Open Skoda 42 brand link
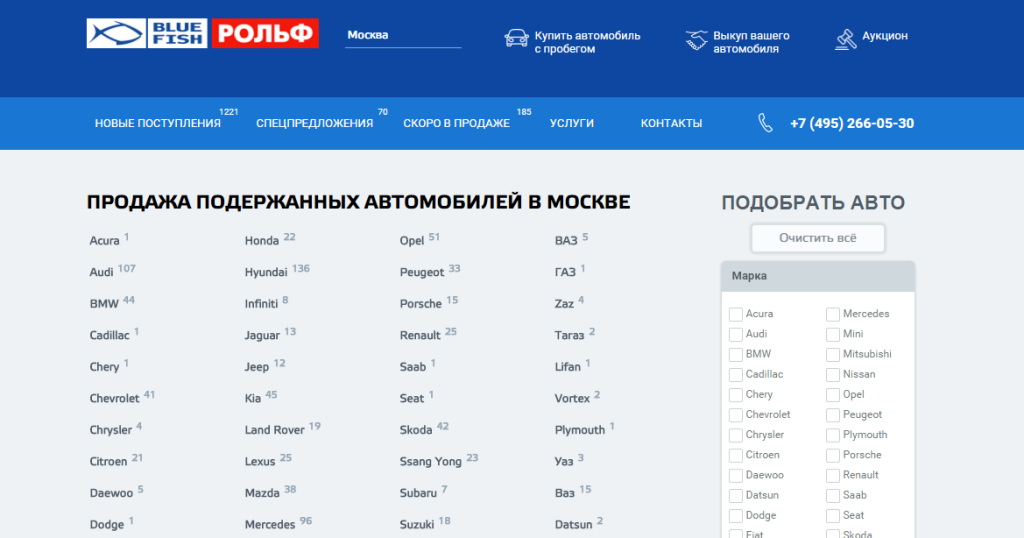Viewport: 1024px width, 538px height. pyautogui.click(x=424, y=429)
